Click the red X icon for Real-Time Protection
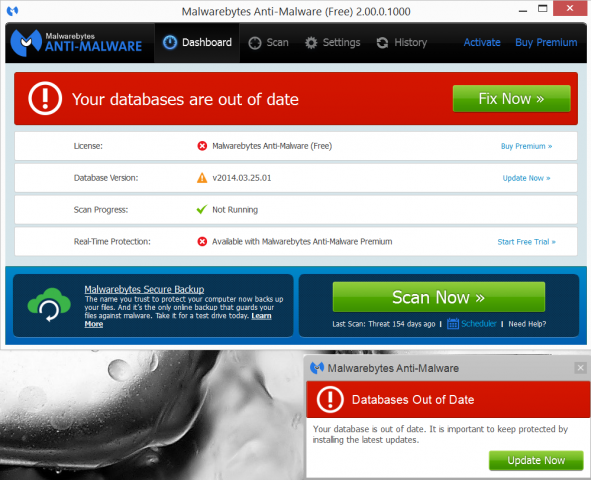Image resolution: width=591 pixels, height=480 pixels. (202, 242)
